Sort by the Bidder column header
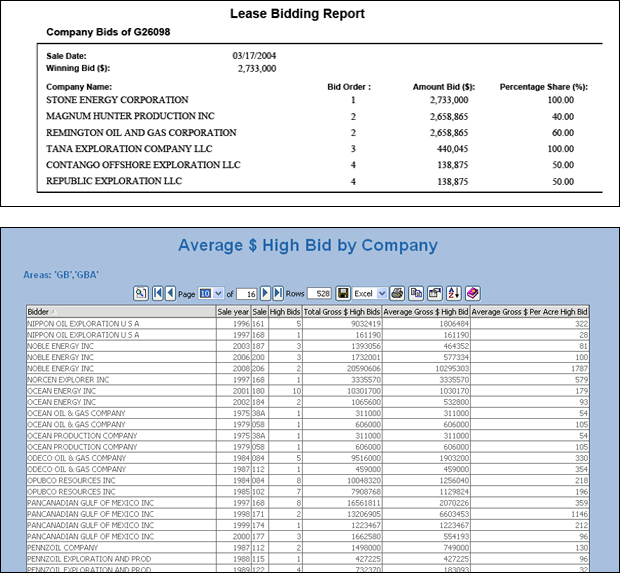 tap(121, 312)
